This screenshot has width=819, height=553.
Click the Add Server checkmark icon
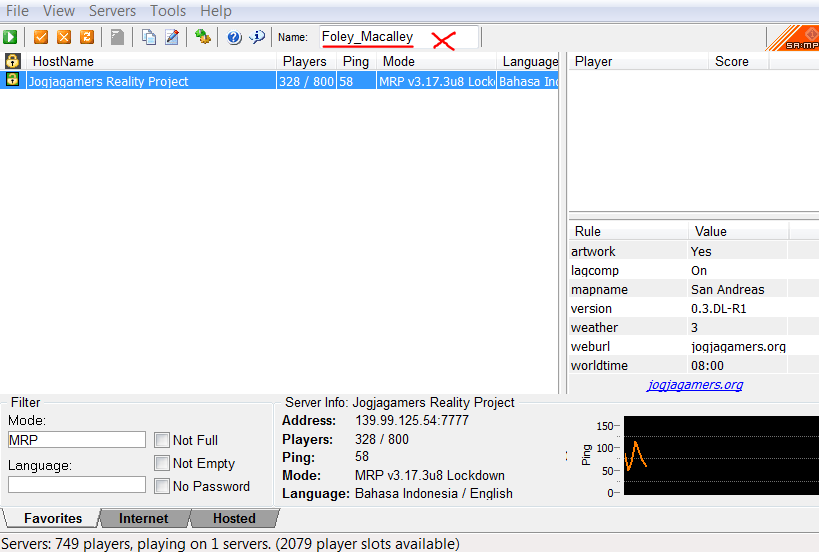[x=41, y=37]
